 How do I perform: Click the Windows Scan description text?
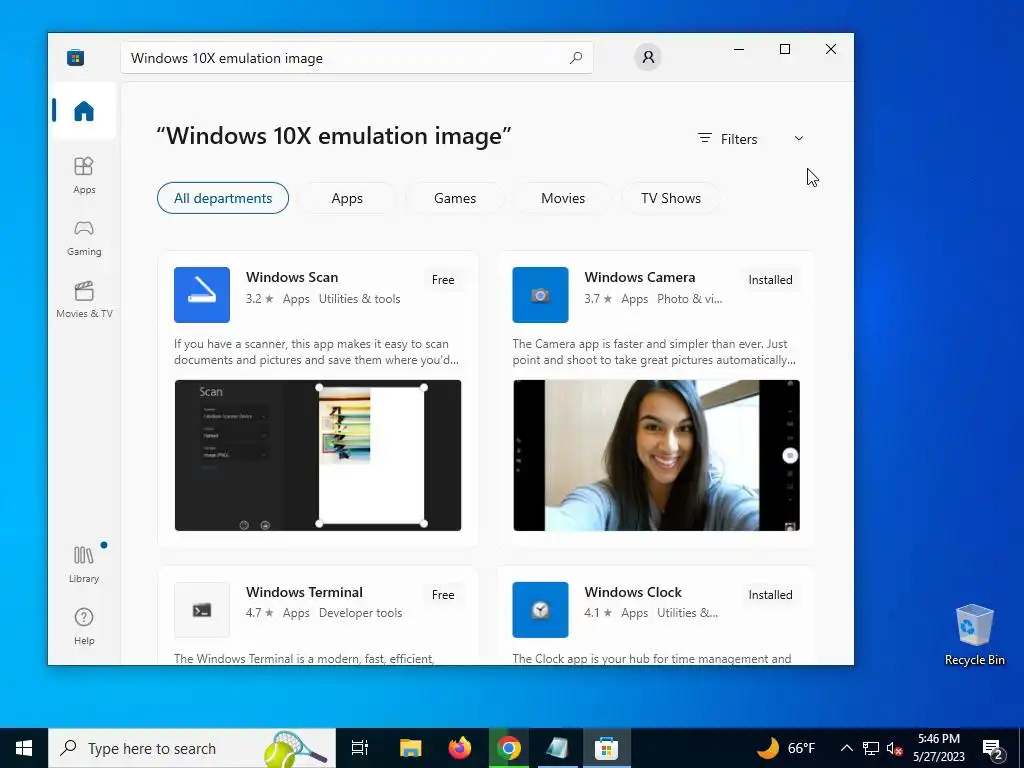point(316,351)
